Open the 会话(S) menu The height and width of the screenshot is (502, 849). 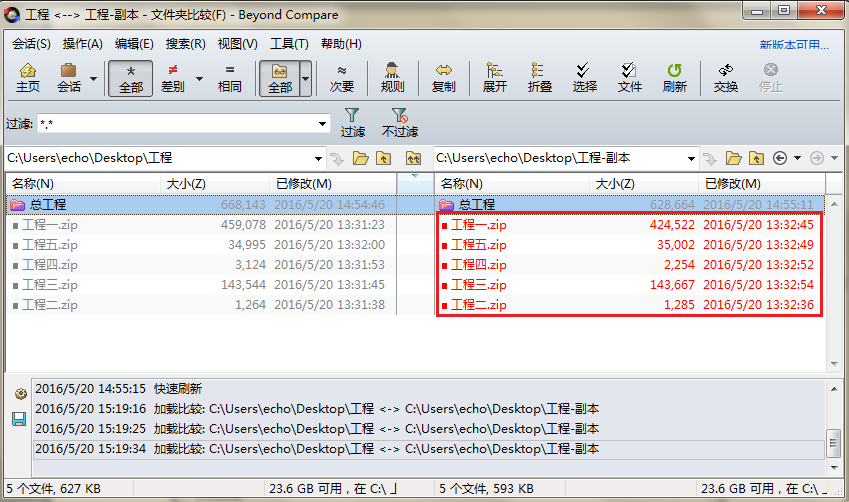pos(31,44)
